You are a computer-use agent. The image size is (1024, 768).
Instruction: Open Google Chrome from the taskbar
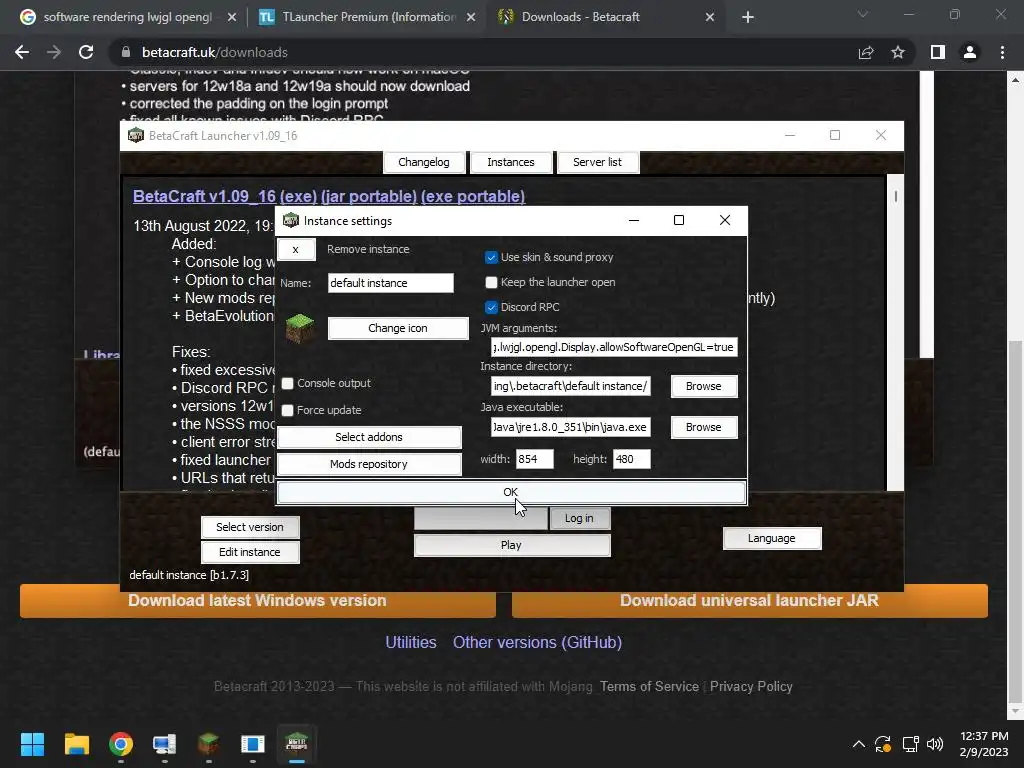point(121,744)
